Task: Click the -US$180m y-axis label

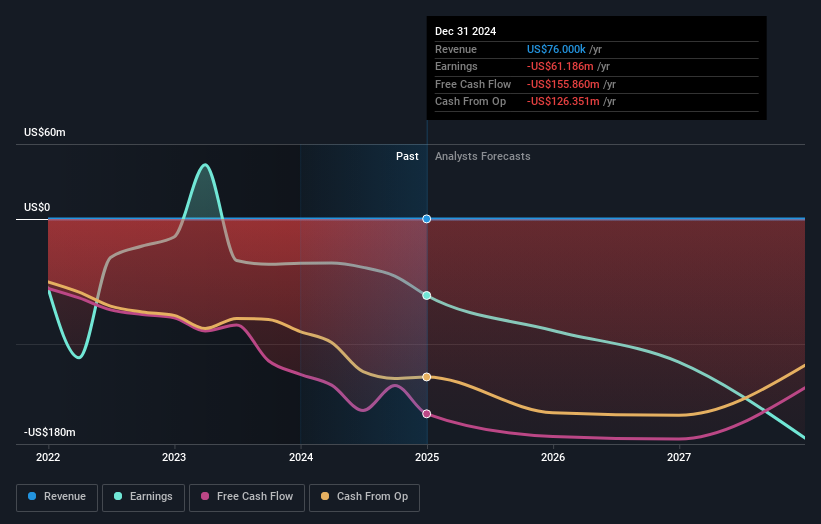Action: (49, 432)
